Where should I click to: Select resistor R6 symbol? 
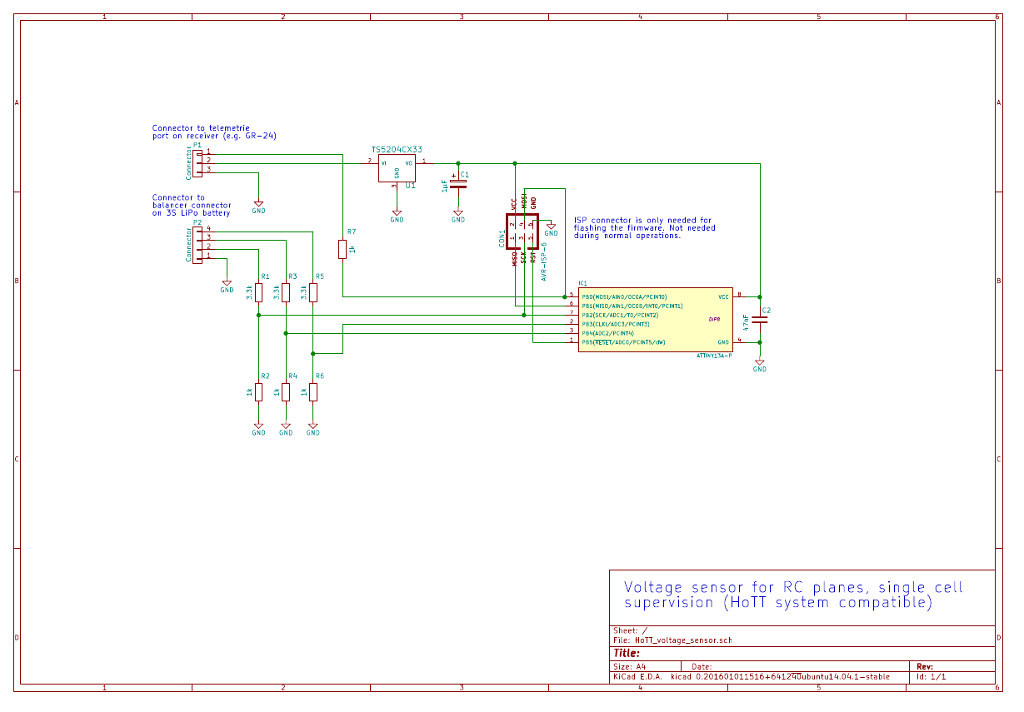313,392
